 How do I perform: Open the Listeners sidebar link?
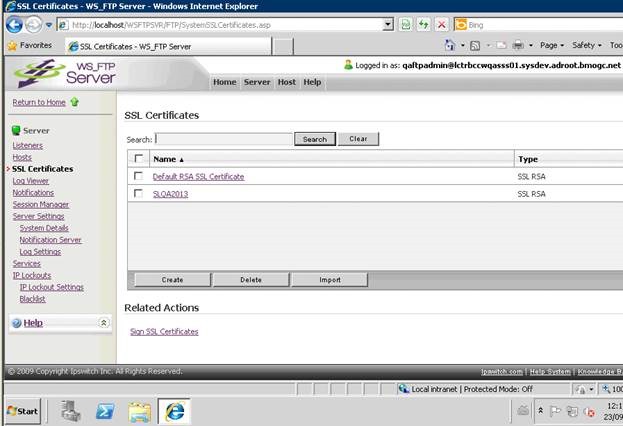[x=27, y=145]
